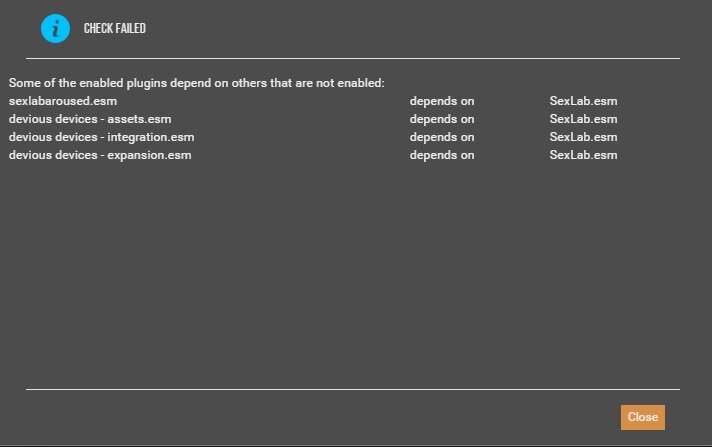Click SexLab.esm dependency for assets.esm
Image resolution: width=712 pixels, height=447 pixels.
click(583, 119)
